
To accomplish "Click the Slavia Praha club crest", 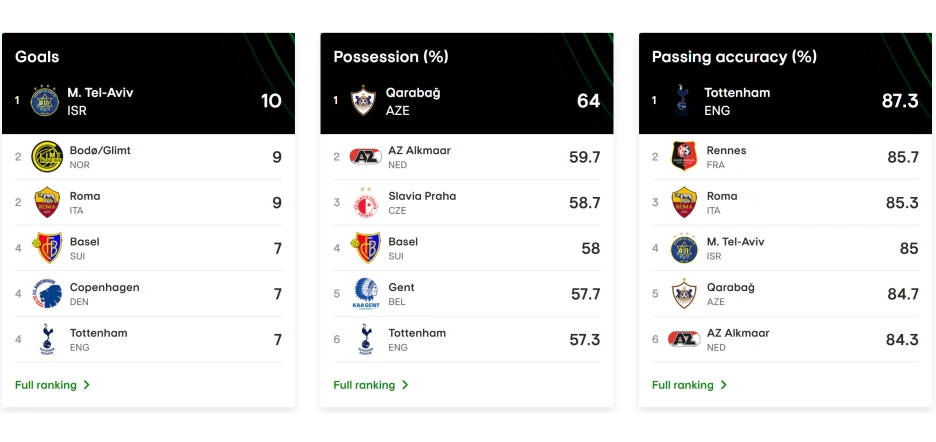I will coord(365,202).
